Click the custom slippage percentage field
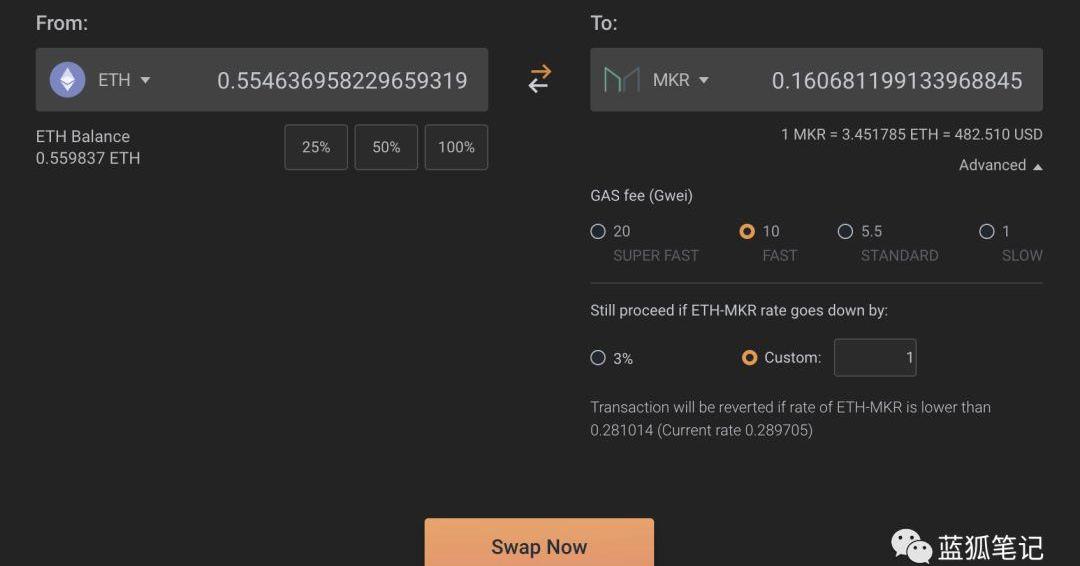Screen dimensions: 1080x566 pos(875,358)
